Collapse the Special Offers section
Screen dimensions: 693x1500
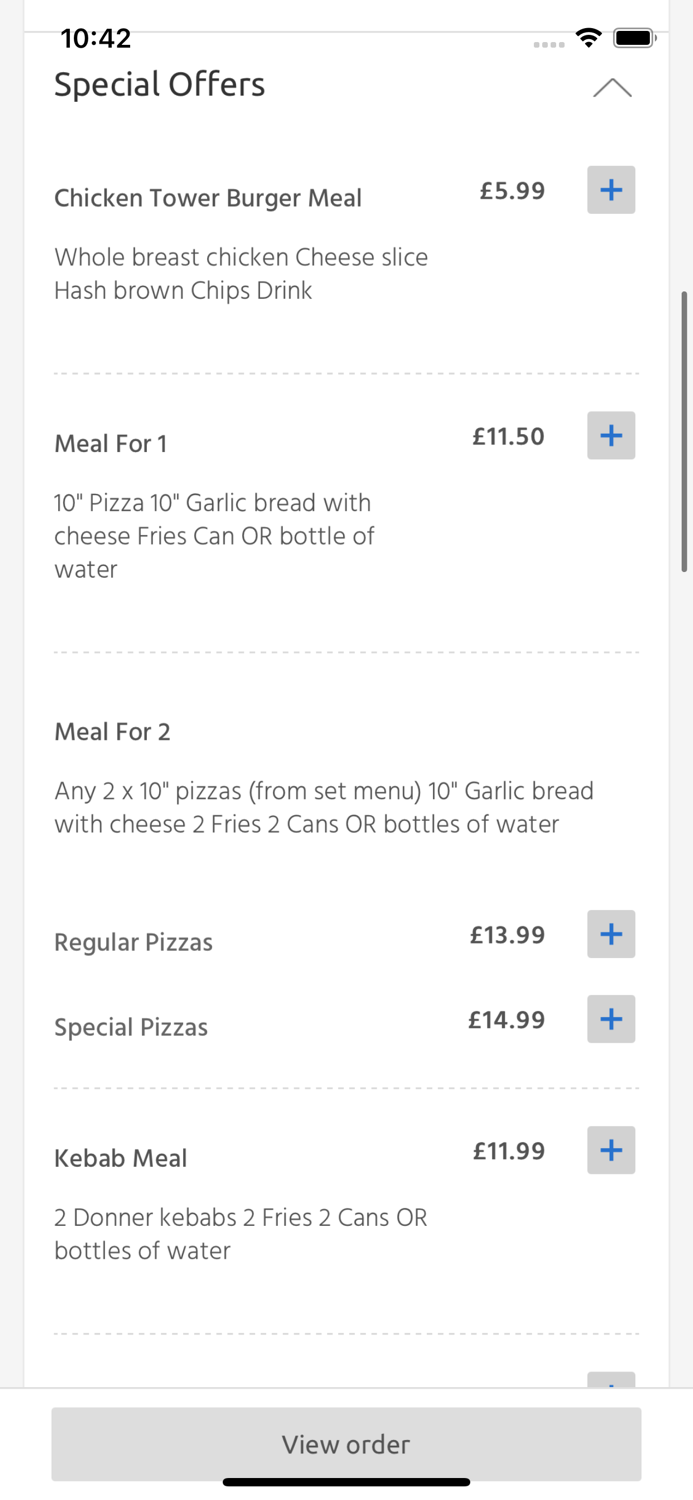pyautogui.click(x=613, y=88)
